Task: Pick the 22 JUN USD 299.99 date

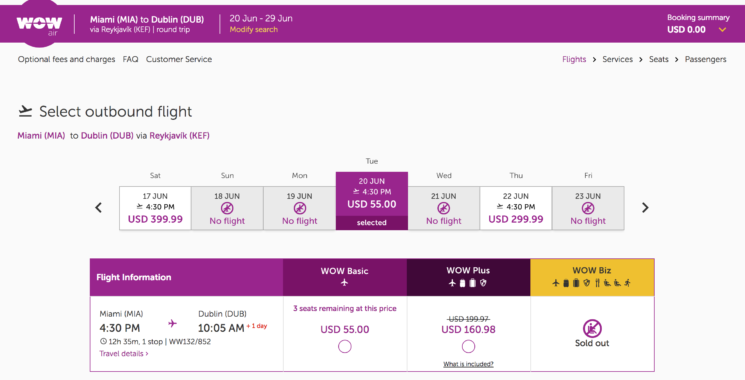Action: [x=516, y=208]
